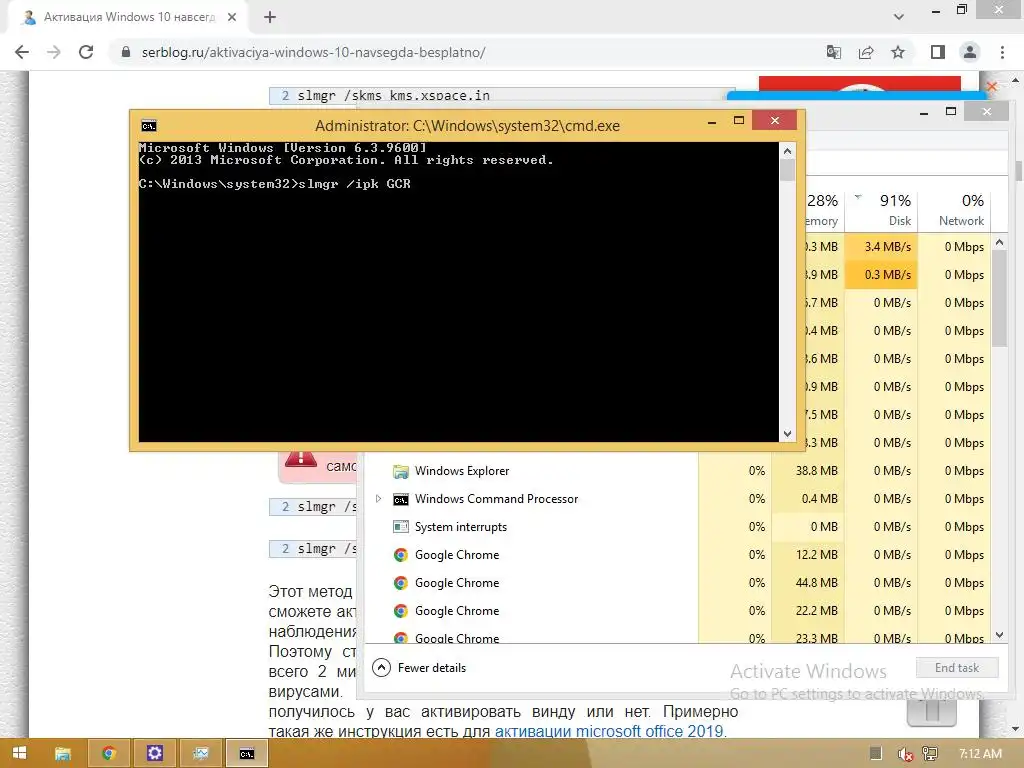Toggle Chrome side panel icon
The width and height of the screenshot is (1024, 768).
point(938,52)
